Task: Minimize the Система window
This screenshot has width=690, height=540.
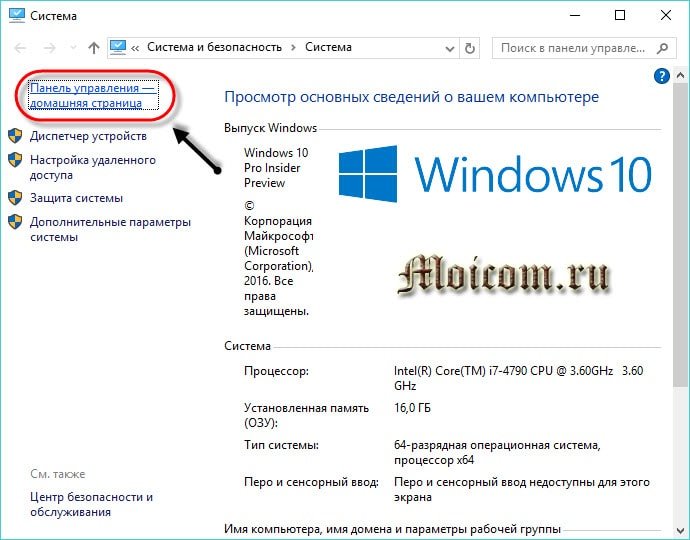Action: tap(575, 15)
